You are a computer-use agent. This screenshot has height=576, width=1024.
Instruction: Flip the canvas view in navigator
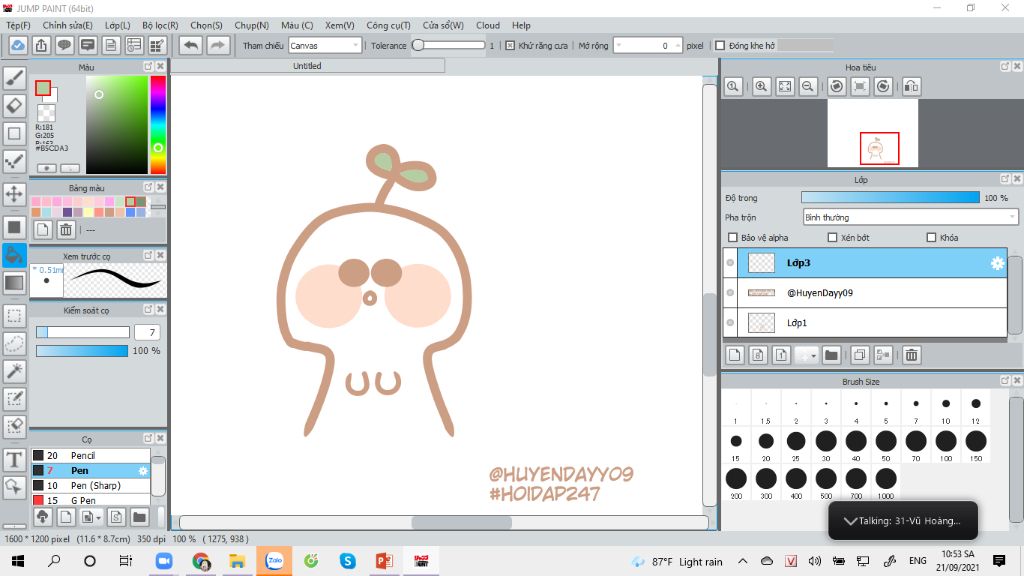click(x=912, y=87)
